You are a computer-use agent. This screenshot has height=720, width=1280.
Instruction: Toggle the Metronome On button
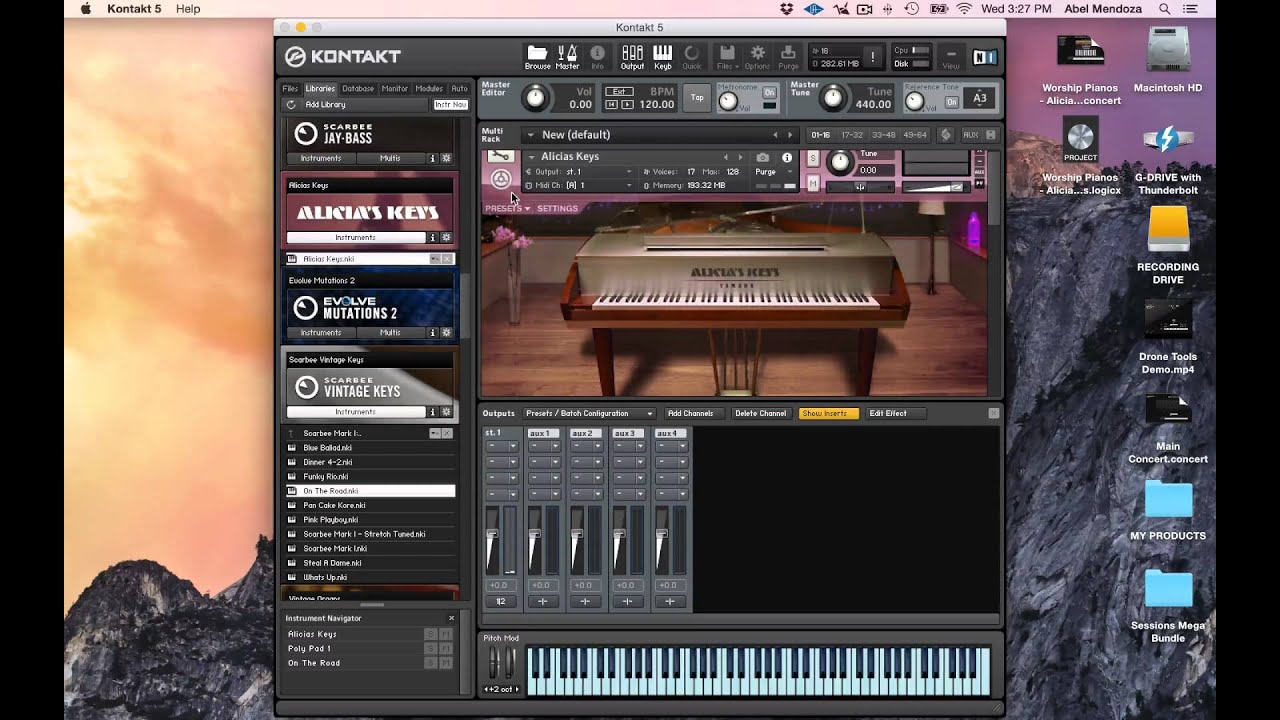click(x=769, y=92)
